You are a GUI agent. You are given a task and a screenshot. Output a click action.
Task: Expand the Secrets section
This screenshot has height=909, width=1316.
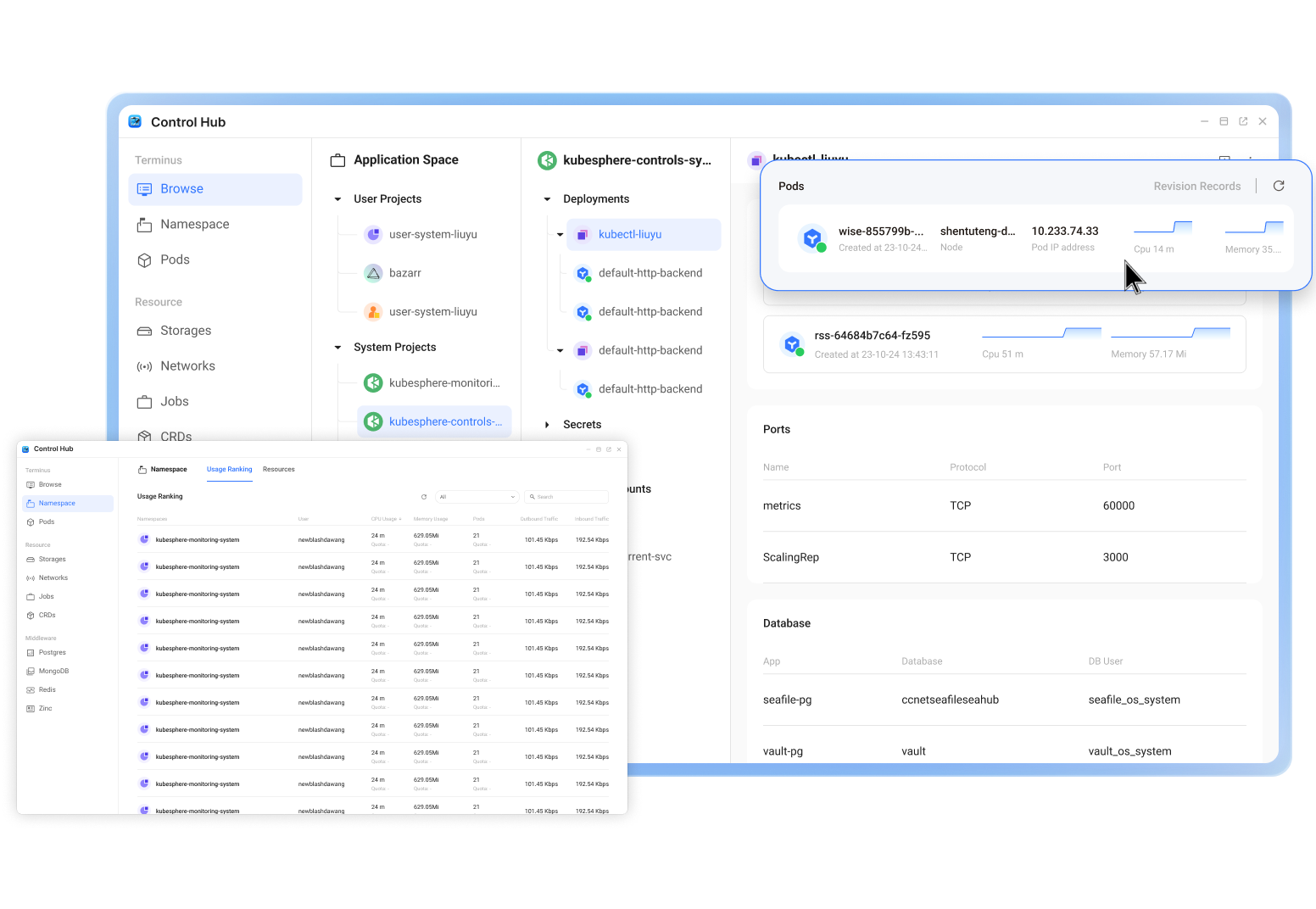(547, 425)
